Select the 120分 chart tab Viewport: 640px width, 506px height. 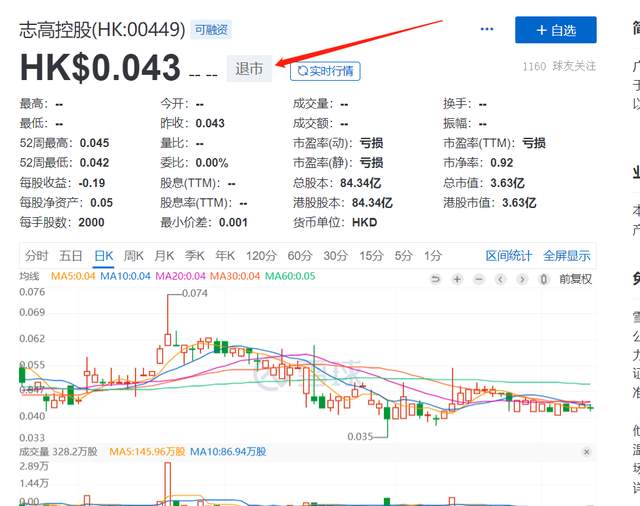point(261,256)
